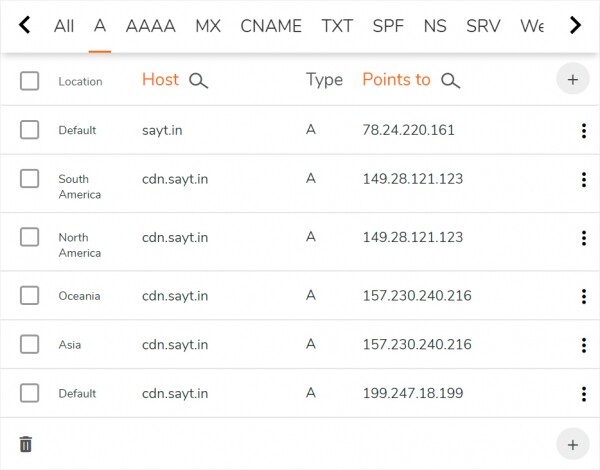600x470 pixels.
Task: Open three-dot menu for sayt.in record
Action: click(x=583, y=130)
